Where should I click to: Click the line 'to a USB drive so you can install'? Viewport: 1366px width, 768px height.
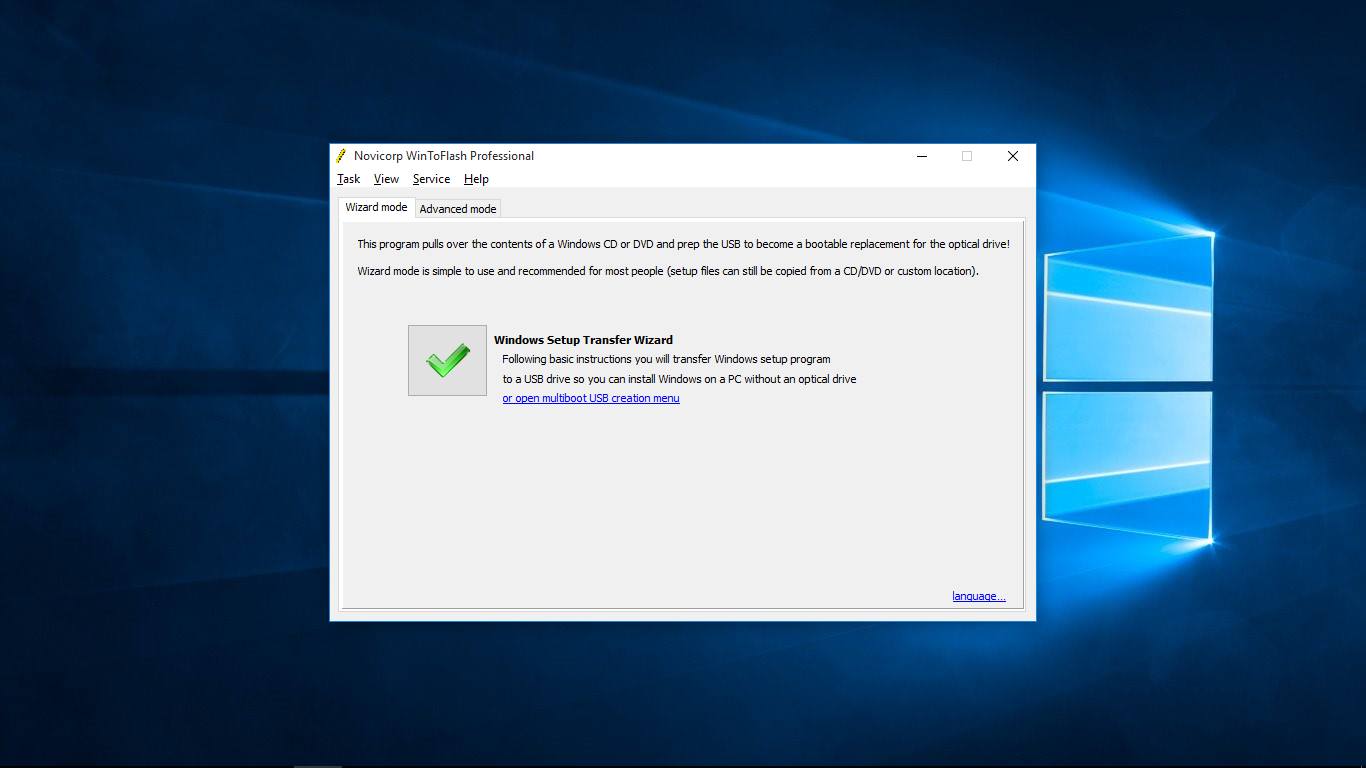click(x=679, y=379)
